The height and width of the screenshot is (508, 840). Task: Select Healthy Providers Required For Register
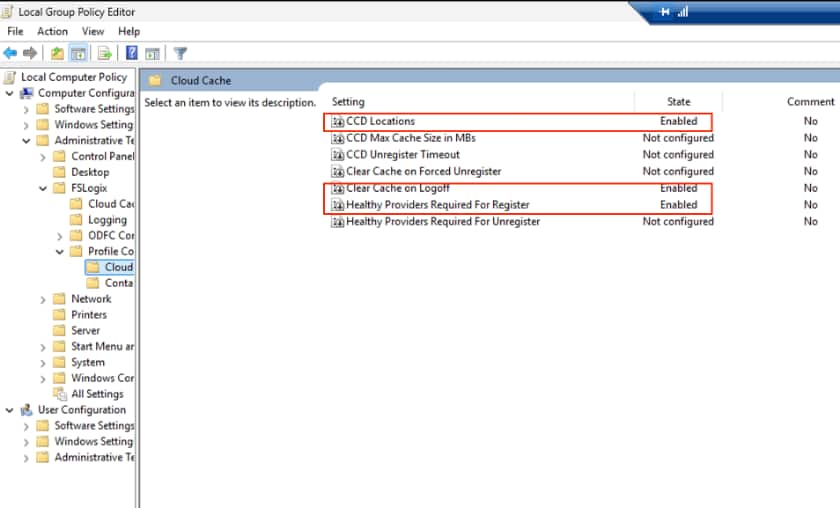tap(438, 205)
